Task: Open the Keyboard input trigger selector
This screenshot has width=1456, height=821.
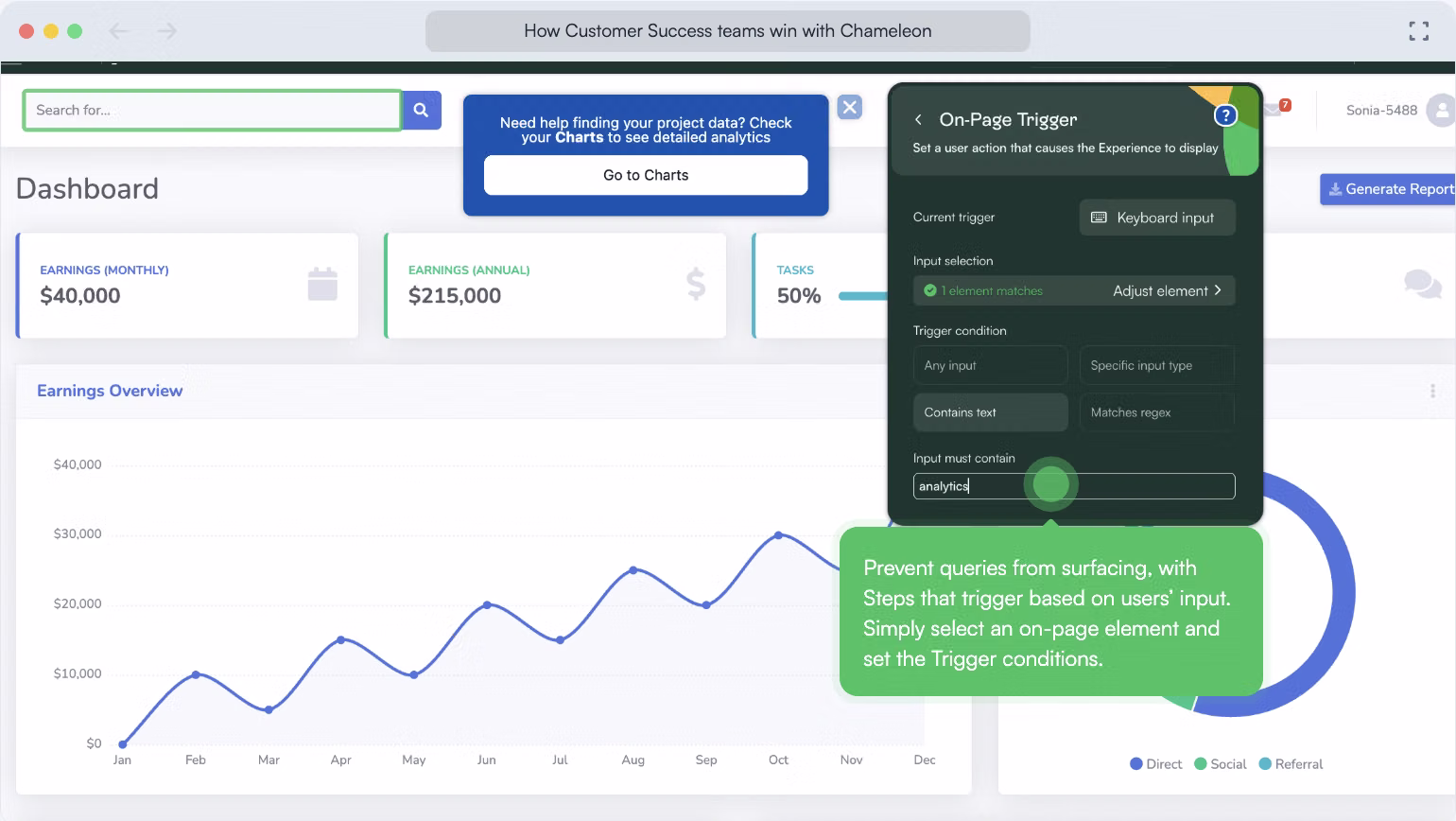Action: [x=1156, y=218]
